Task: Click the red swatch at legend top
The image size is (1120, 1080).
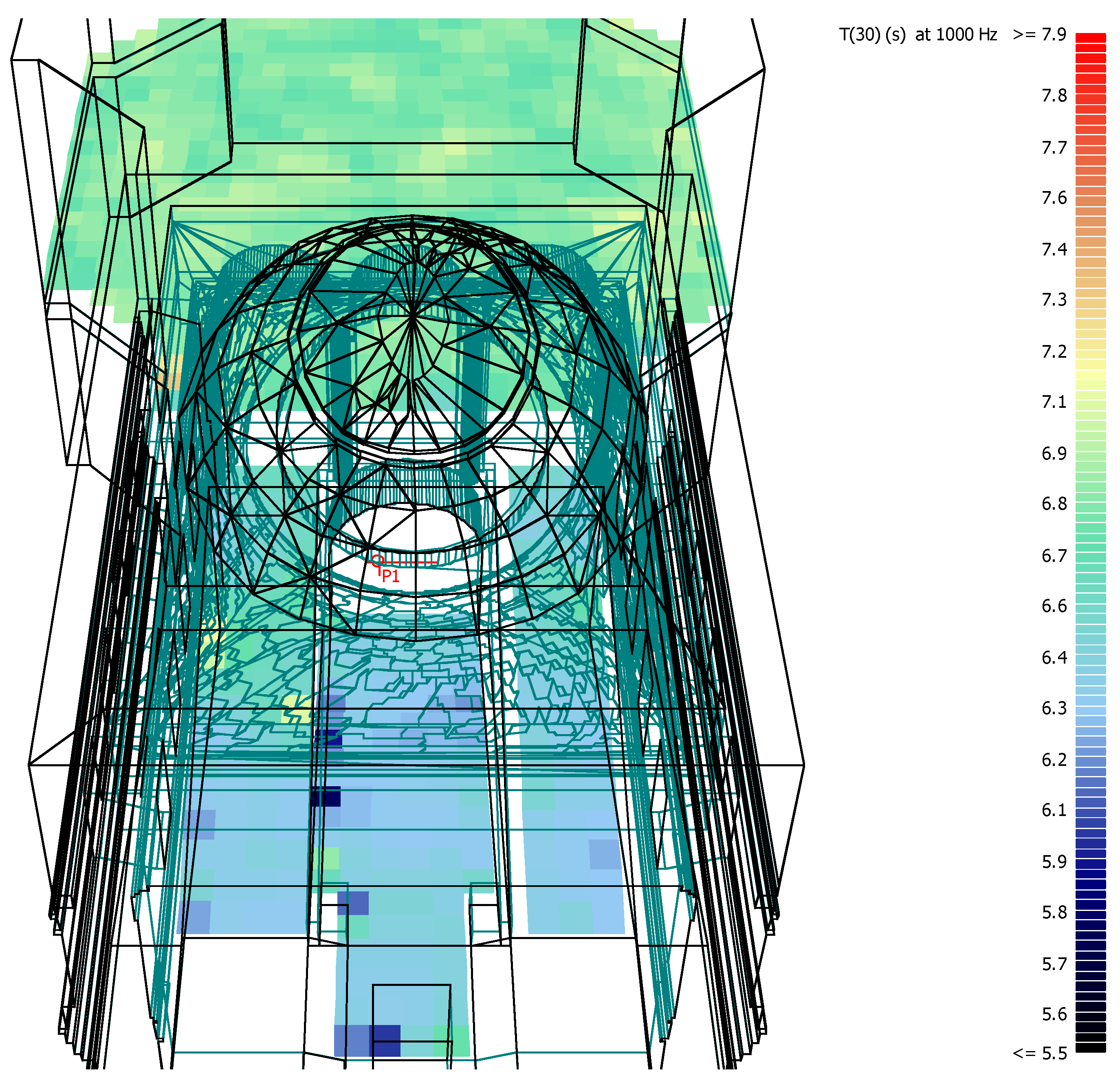Action: pos(1090,38)
